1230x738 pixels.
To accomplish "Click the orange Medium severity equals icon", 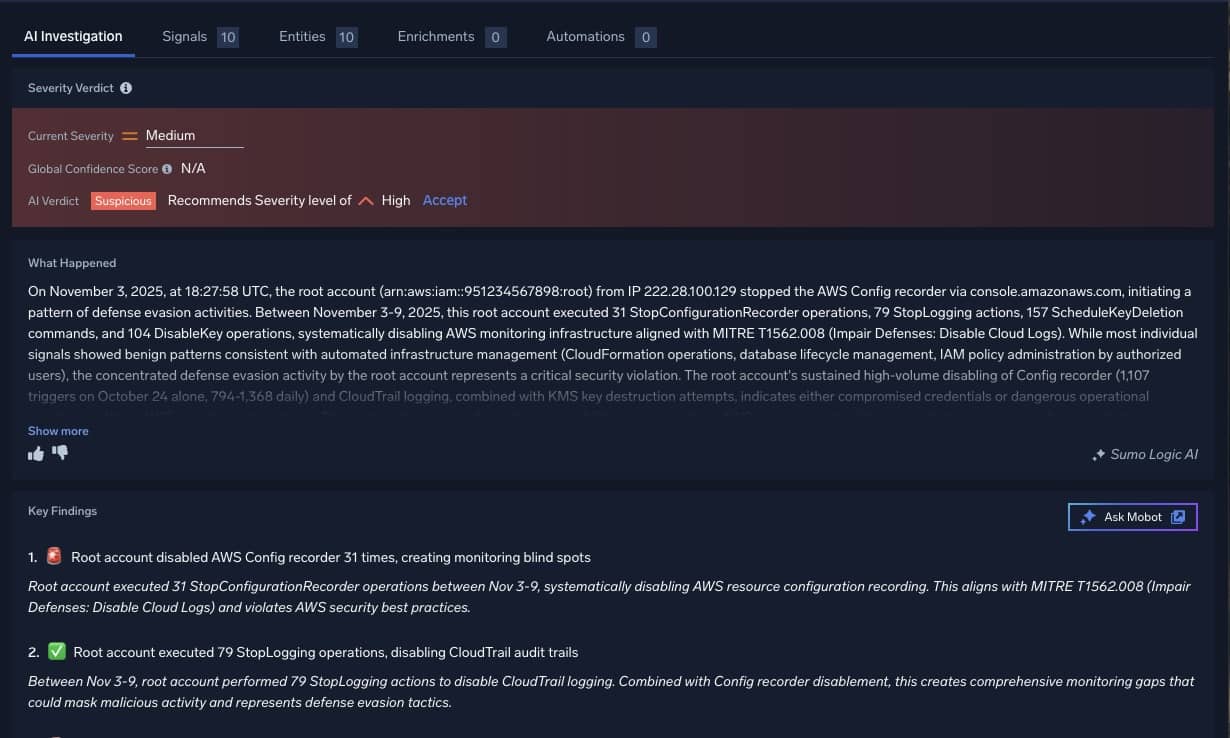I will pyautogui.click(x=129, y=135).
